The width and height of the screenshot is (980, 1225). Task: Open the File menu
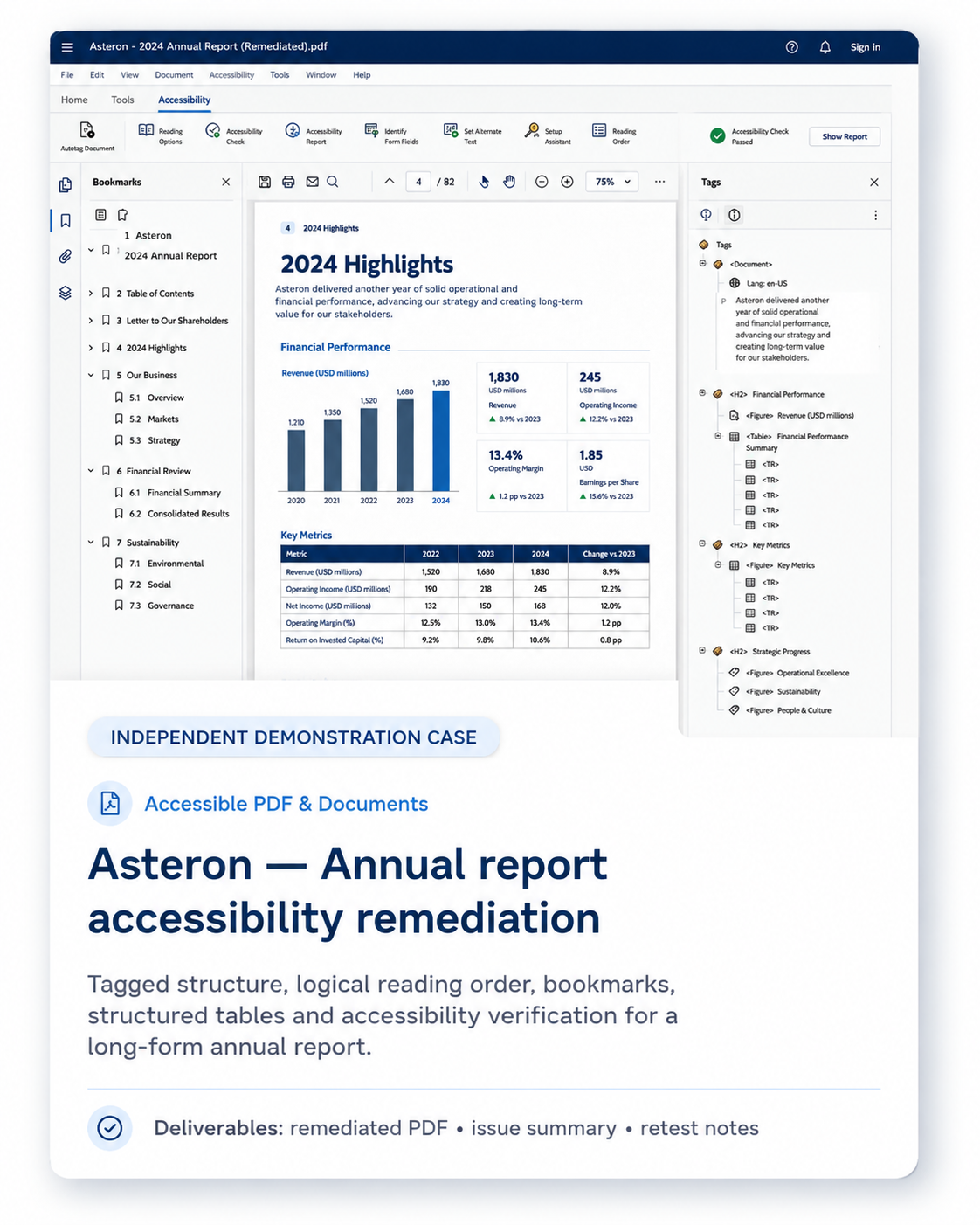[x=67, y=75]
